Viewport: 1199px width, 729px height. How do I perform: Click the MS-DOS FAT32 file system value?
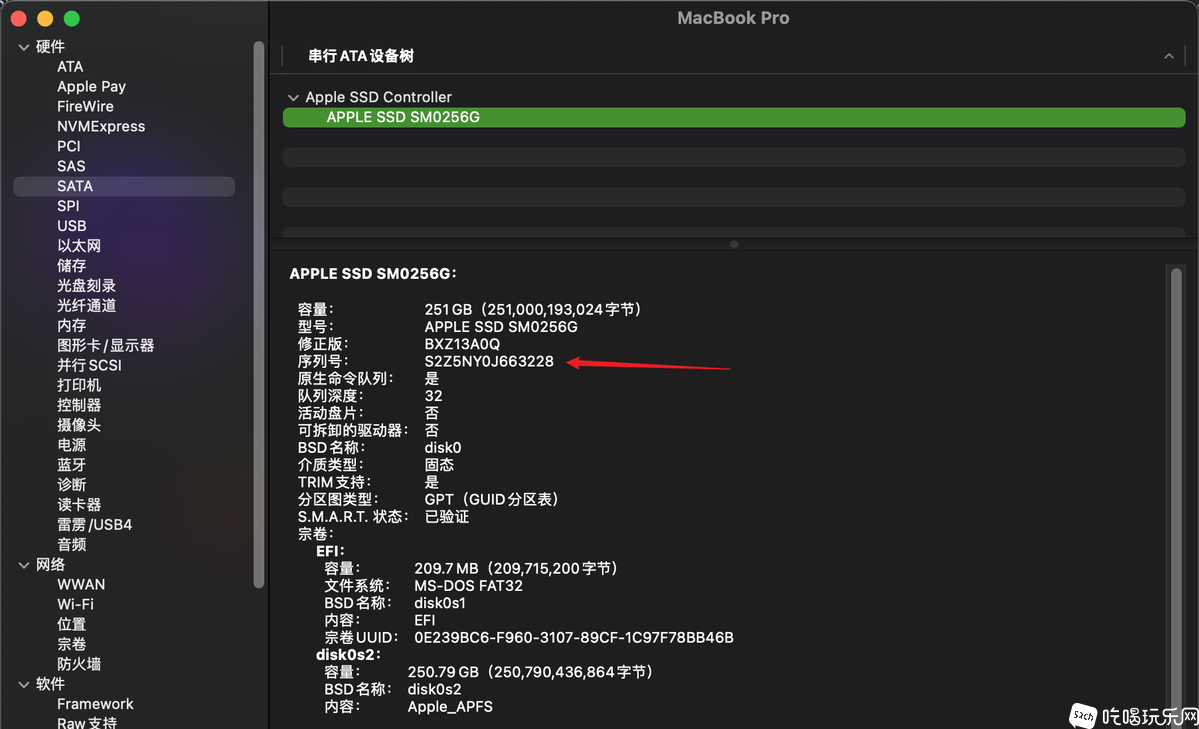[468, 586]
